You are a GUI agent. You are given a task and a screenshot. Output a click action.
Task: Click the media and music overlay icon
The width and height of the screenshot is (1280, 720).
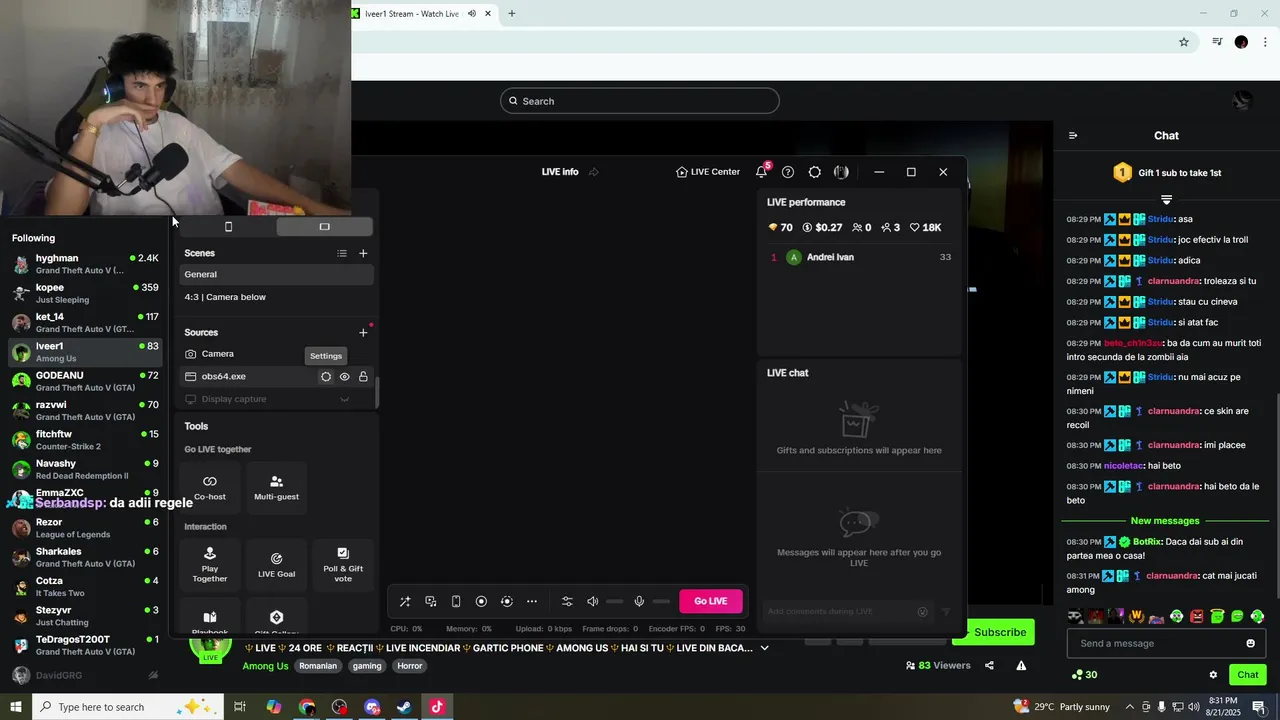click(x=431, y=602)
